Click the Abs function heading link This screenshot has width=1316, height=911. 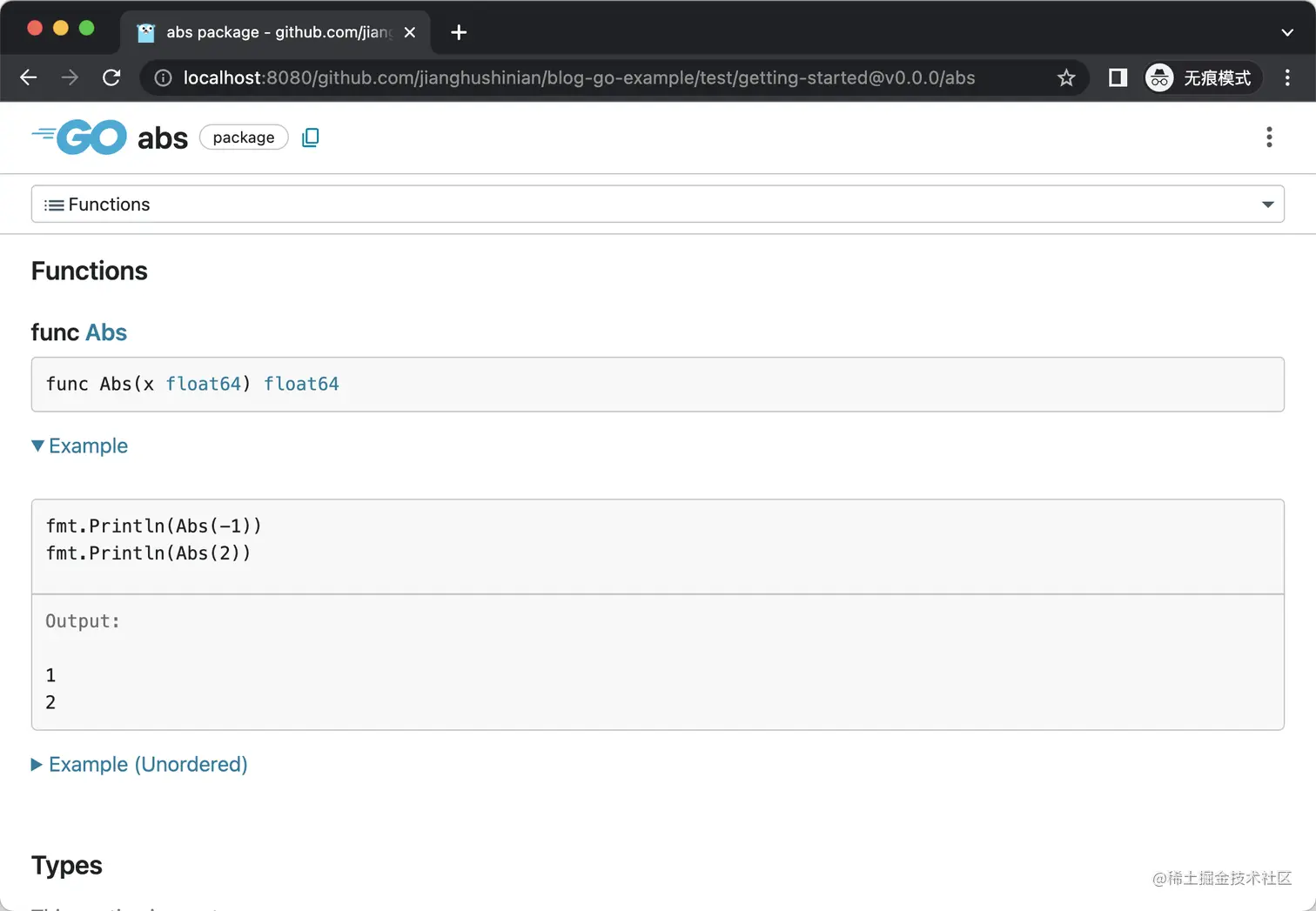[106, 332]
